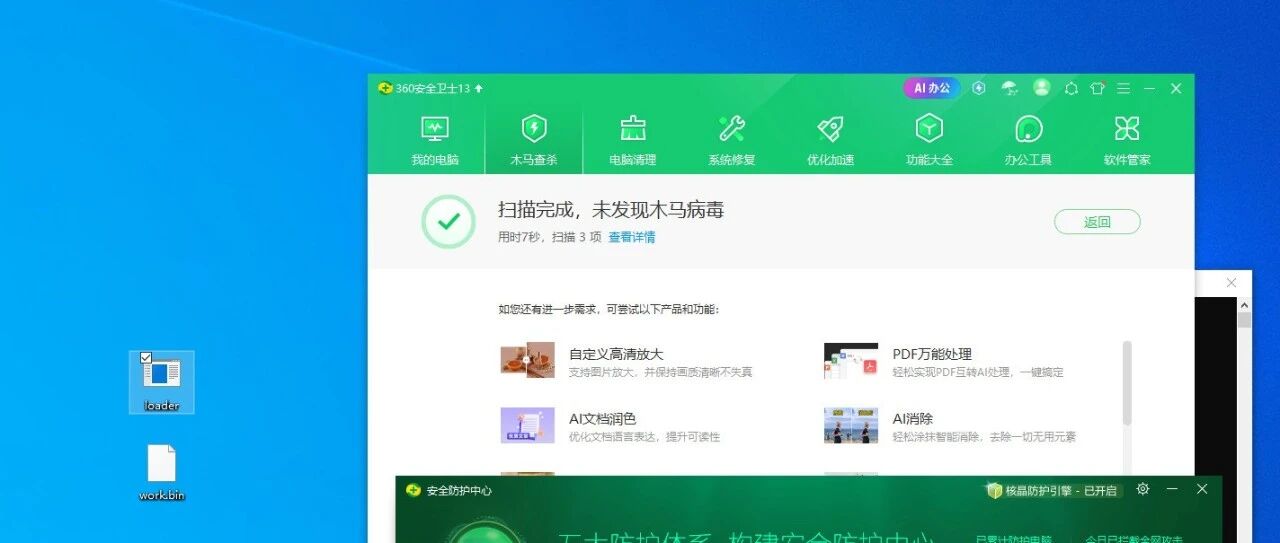Open 软件管家 flower icon

(1127, 128)
